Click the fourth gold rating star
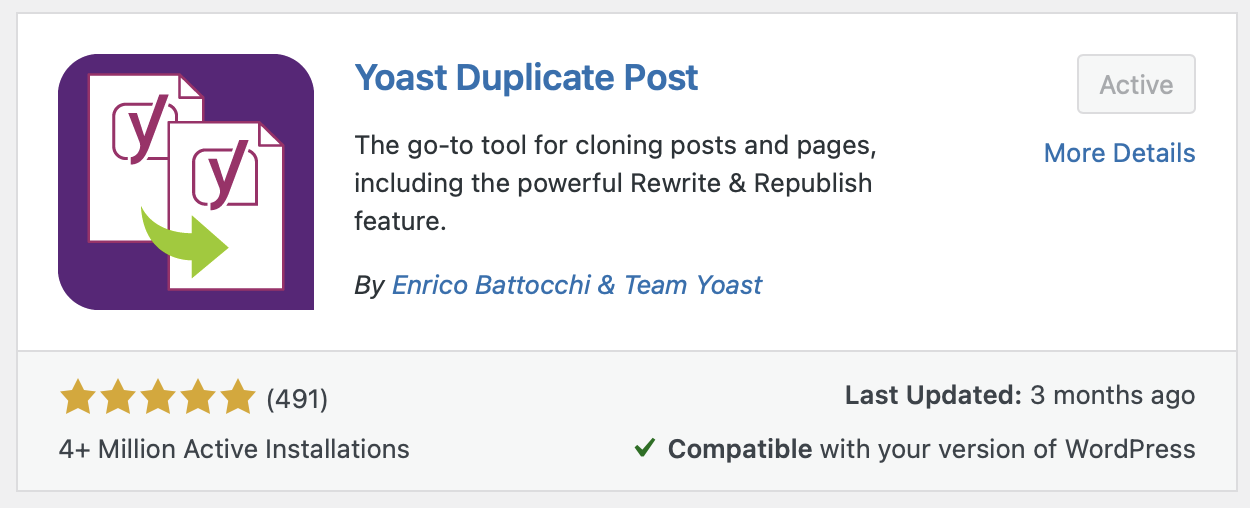Viewport: 1250px width, 508px height. tap(198, 398)
